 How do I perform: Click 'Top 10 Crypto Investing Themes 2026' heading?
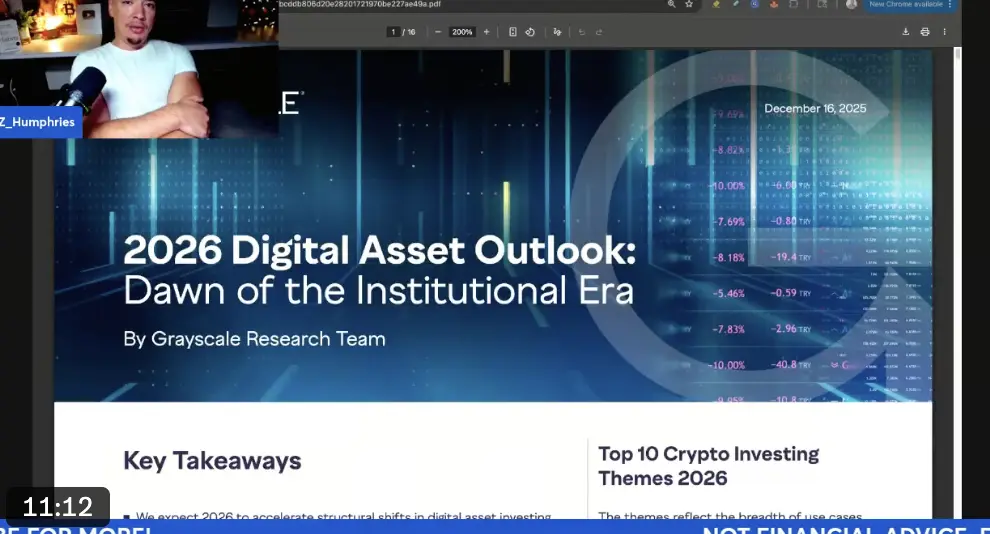pyautogui.click(x=708, y=466)
